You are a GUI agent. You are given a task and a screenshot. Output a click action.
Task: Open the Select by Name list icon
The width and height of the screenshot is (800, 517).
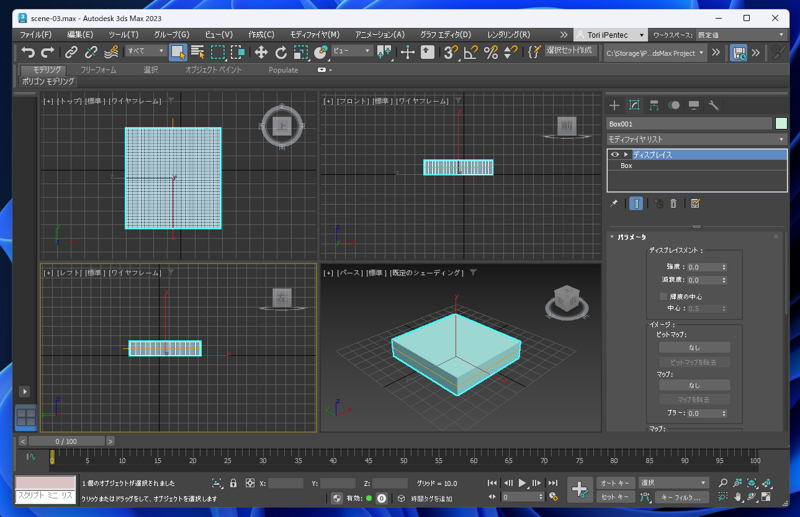[x=197, y=52]
